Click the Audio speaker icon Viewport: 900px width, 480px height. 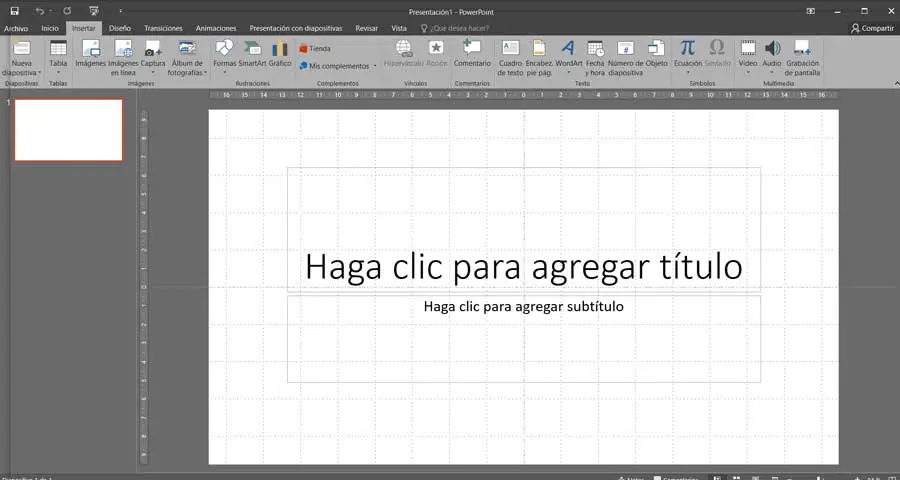(x=773, y=48)
